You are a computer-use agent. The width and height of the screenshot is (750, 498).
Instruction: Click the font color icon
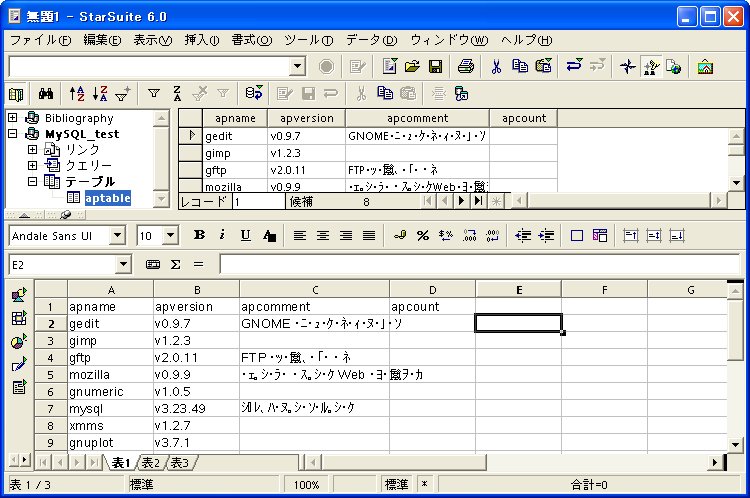click(269, 235)
